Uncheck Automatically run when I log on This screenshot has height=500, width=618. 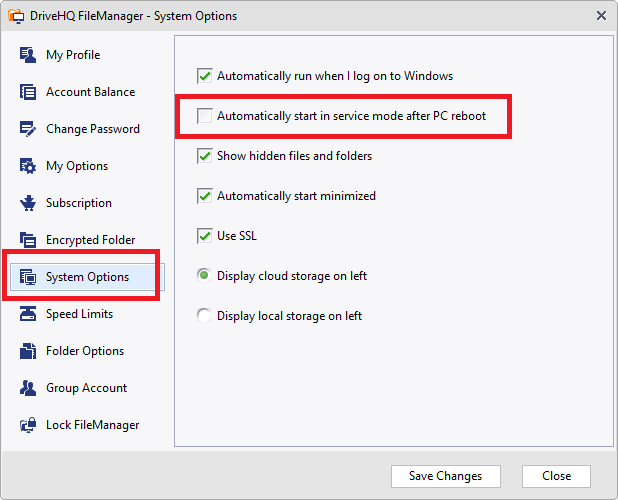coord(205,76)
